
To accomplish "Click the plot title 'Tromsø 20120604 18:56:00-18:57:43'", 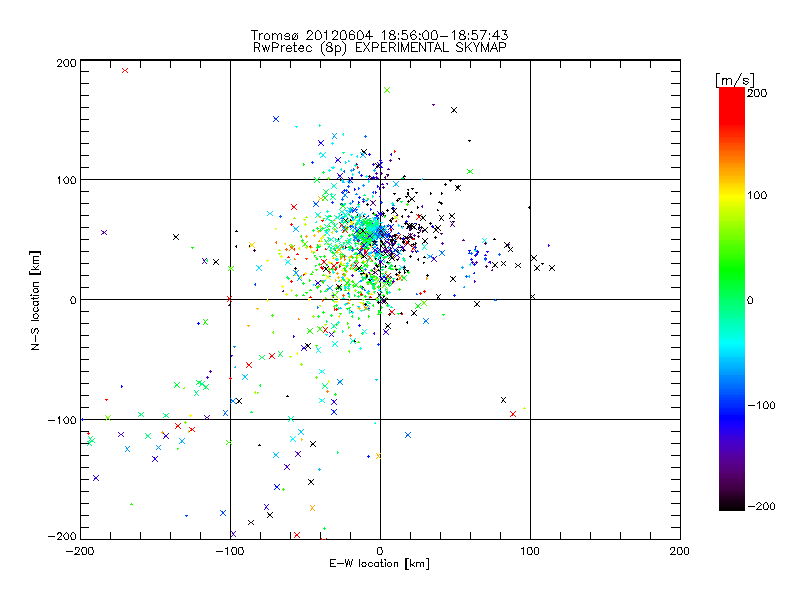I will tap(380, 35).
